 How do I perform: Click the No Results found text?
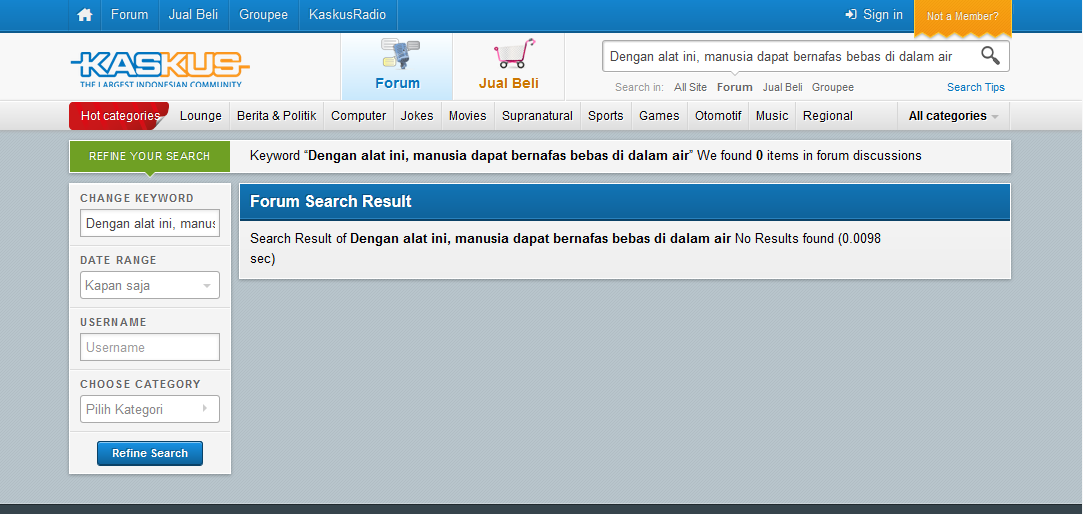[x=785, y=239]
